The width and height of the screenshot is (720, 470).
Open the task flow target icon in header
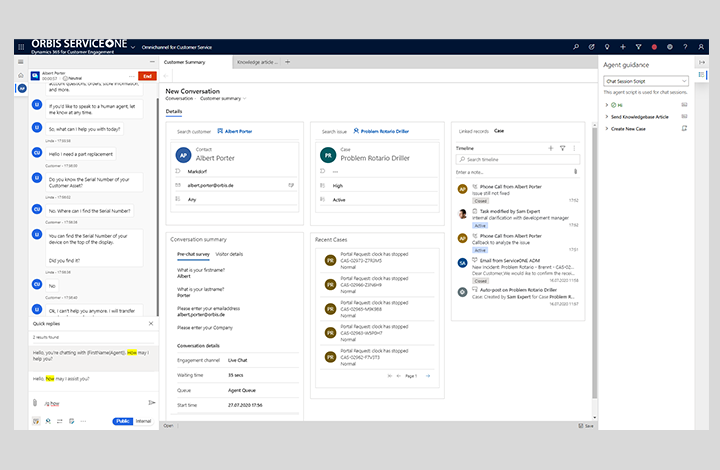591,47
